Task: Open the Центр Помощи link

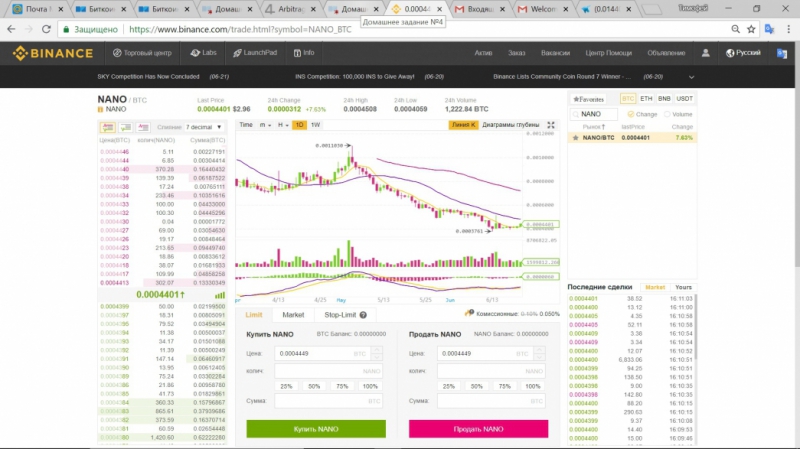Action: pos(608,53)
